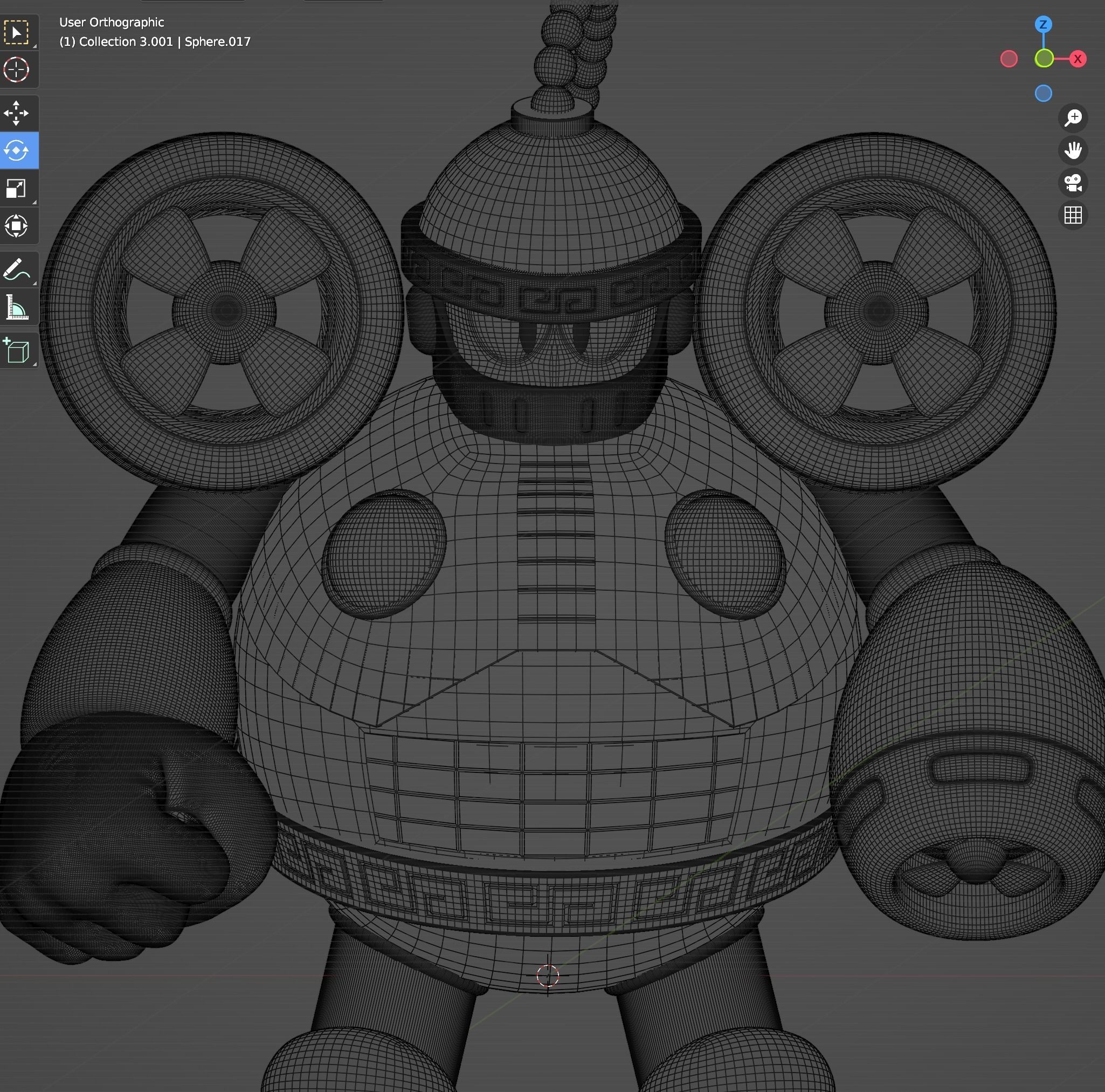This screenshot has width=1105, height=1092.
Task: Select the Annotate pencil tool
Action: [17, 269]
